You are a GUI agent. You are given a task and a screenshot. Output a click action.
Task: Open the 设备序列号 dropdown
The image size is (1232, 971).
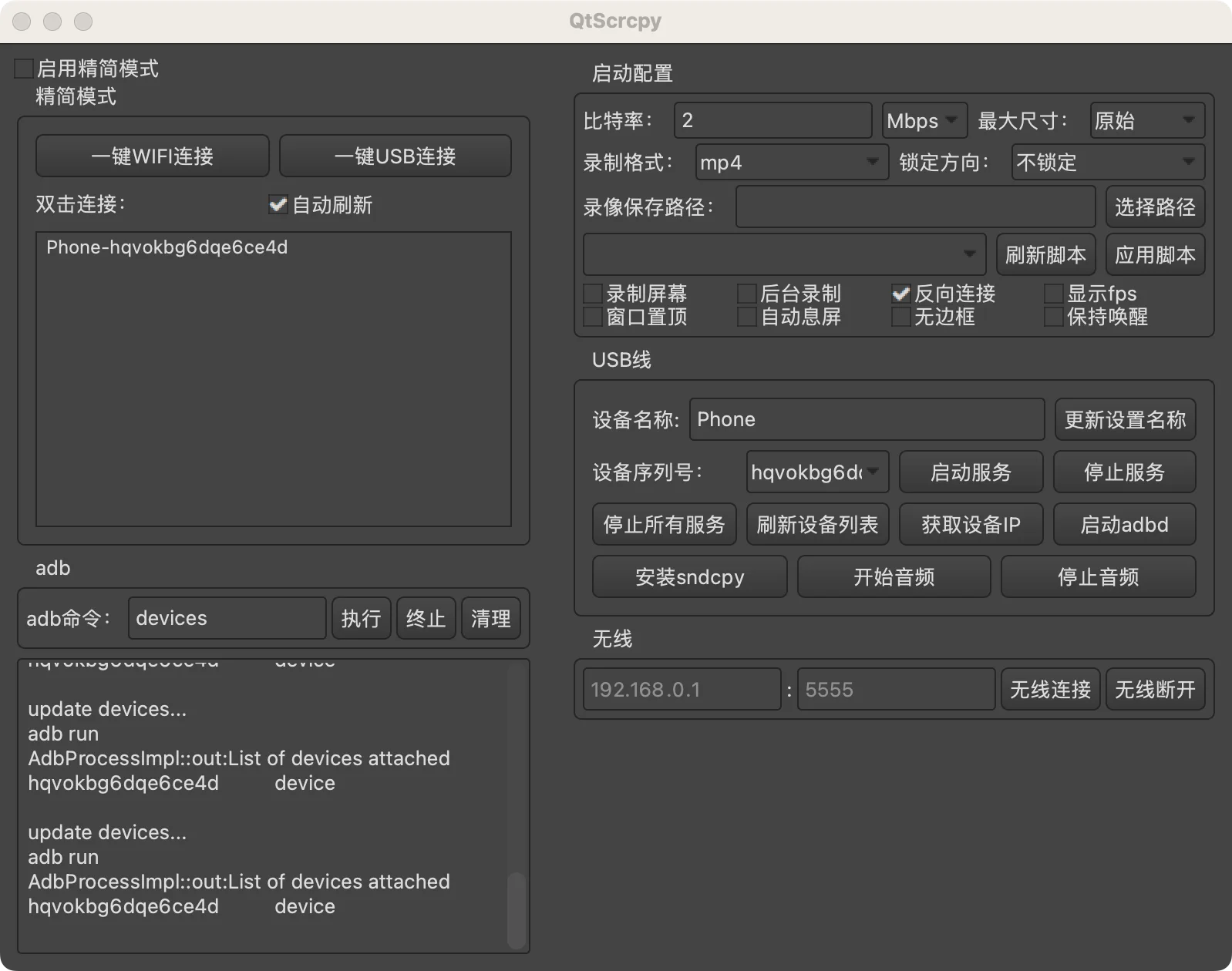[817, 472]
